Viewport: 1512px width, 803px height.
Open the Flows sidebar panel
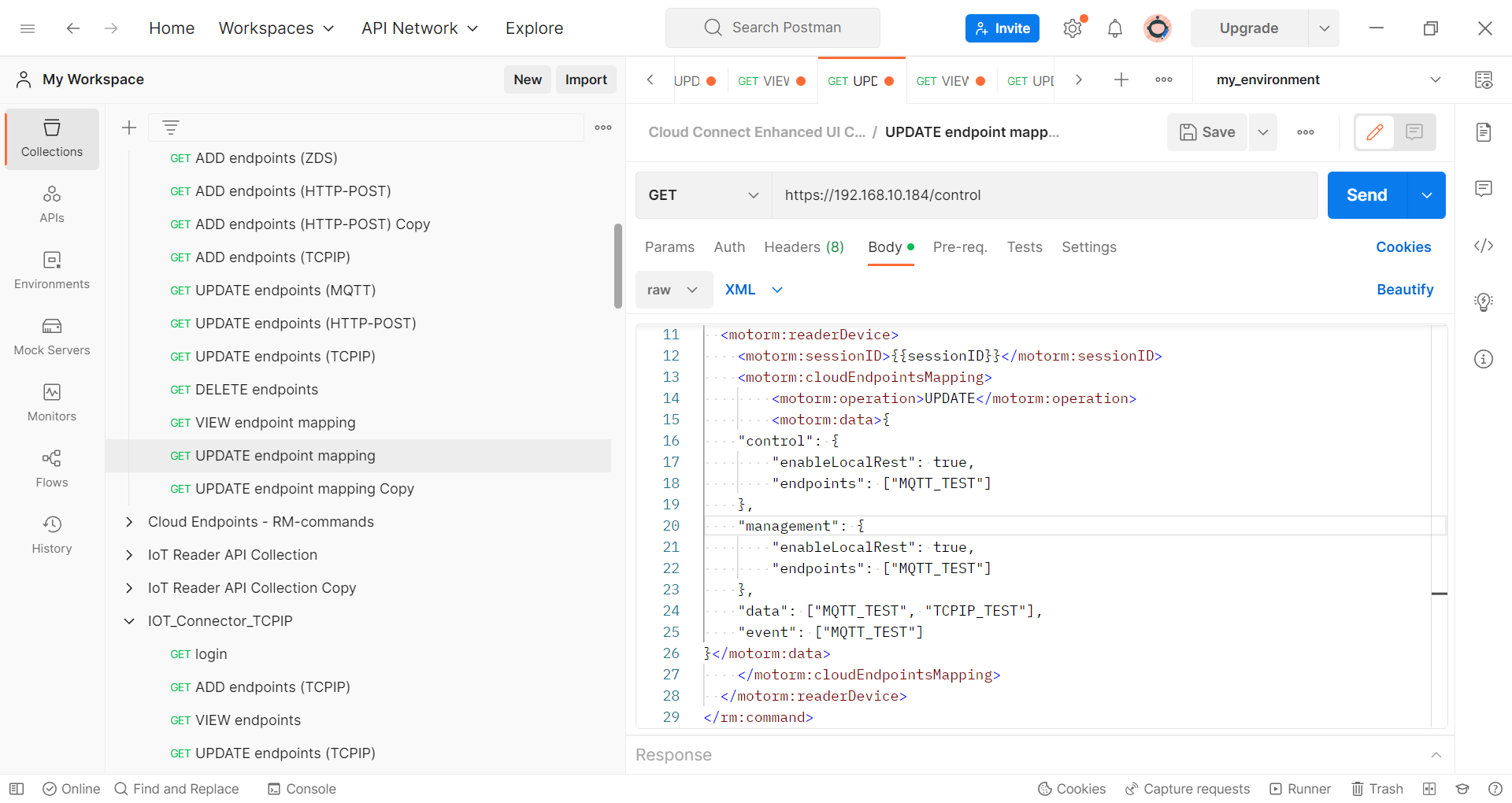(52, 468)
